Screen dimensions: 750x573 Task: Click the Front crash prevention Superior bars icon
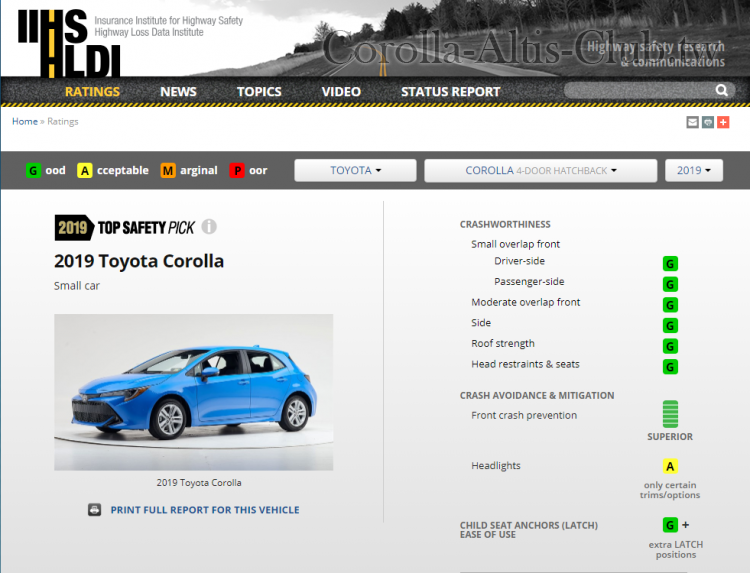coord(670,414)
